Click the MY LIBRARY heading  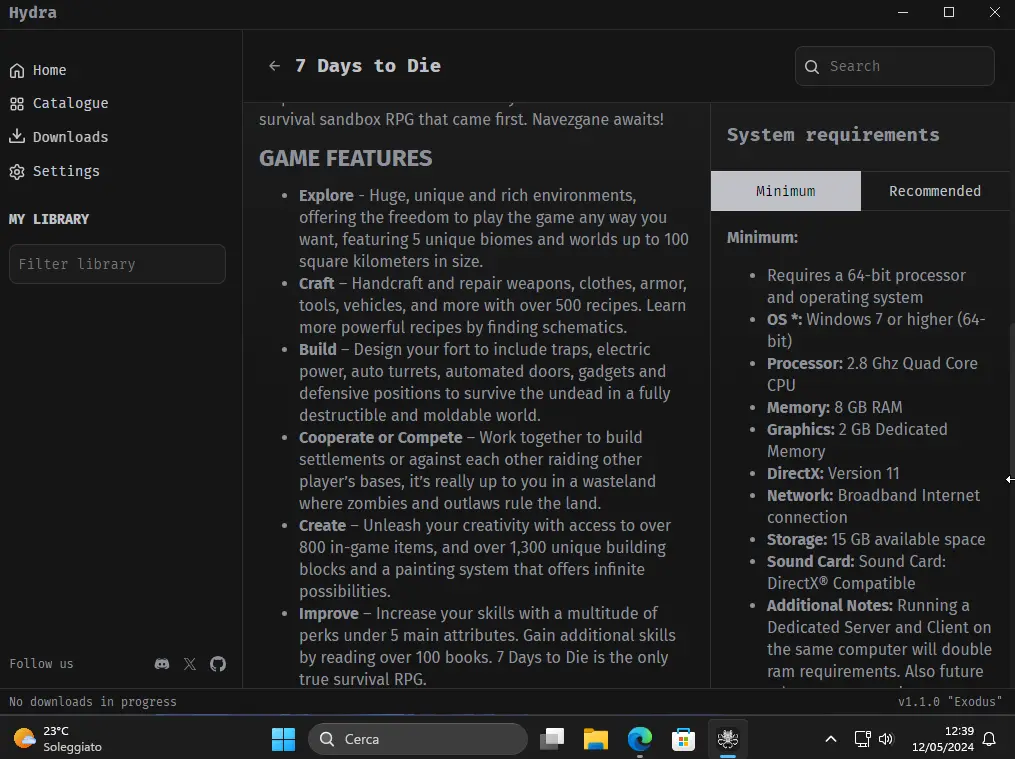point(49,219)
